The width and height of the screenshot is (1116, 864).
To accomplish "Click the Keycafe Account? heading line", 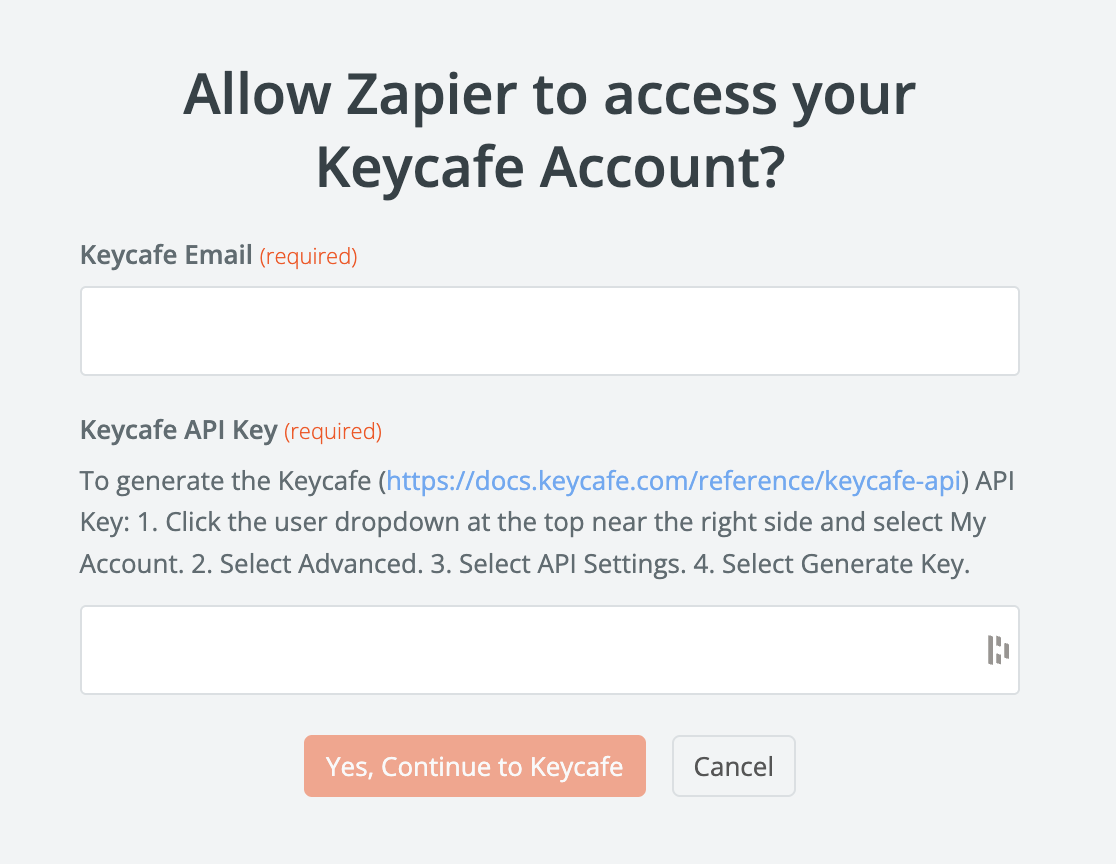I will coord(549,169).
